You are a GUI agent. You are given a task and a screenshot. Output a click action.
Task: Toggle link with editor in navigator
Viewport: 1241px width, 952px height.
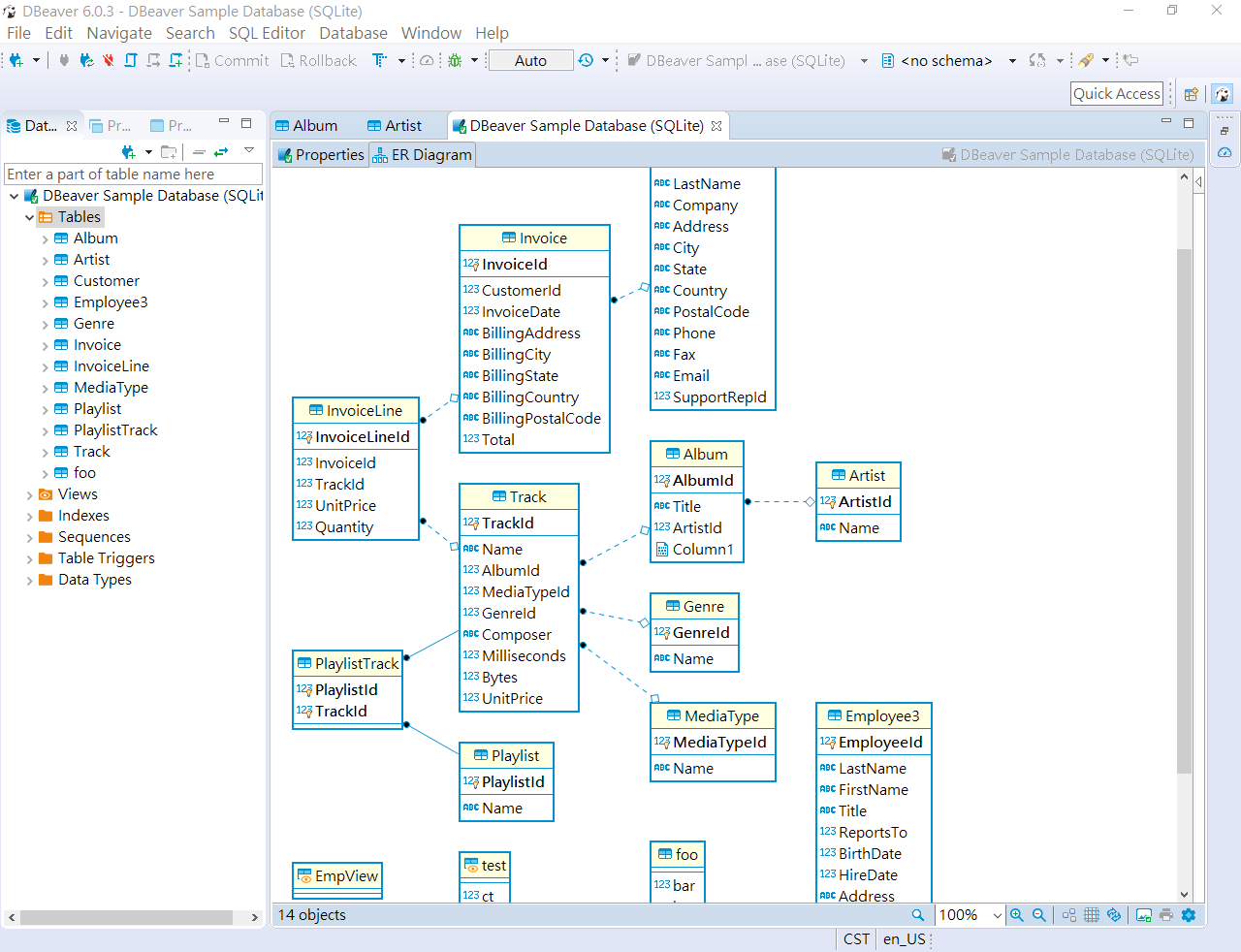coord(221,152)
